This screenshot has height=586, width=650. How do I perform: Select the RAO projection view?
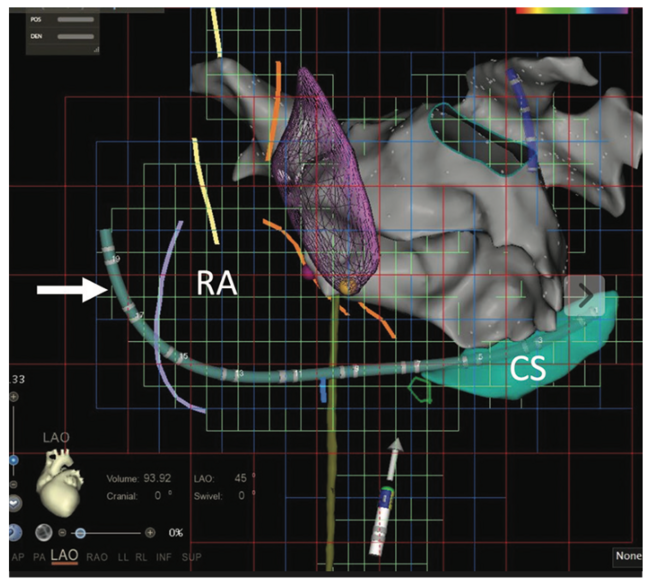[x=98, y=556]
